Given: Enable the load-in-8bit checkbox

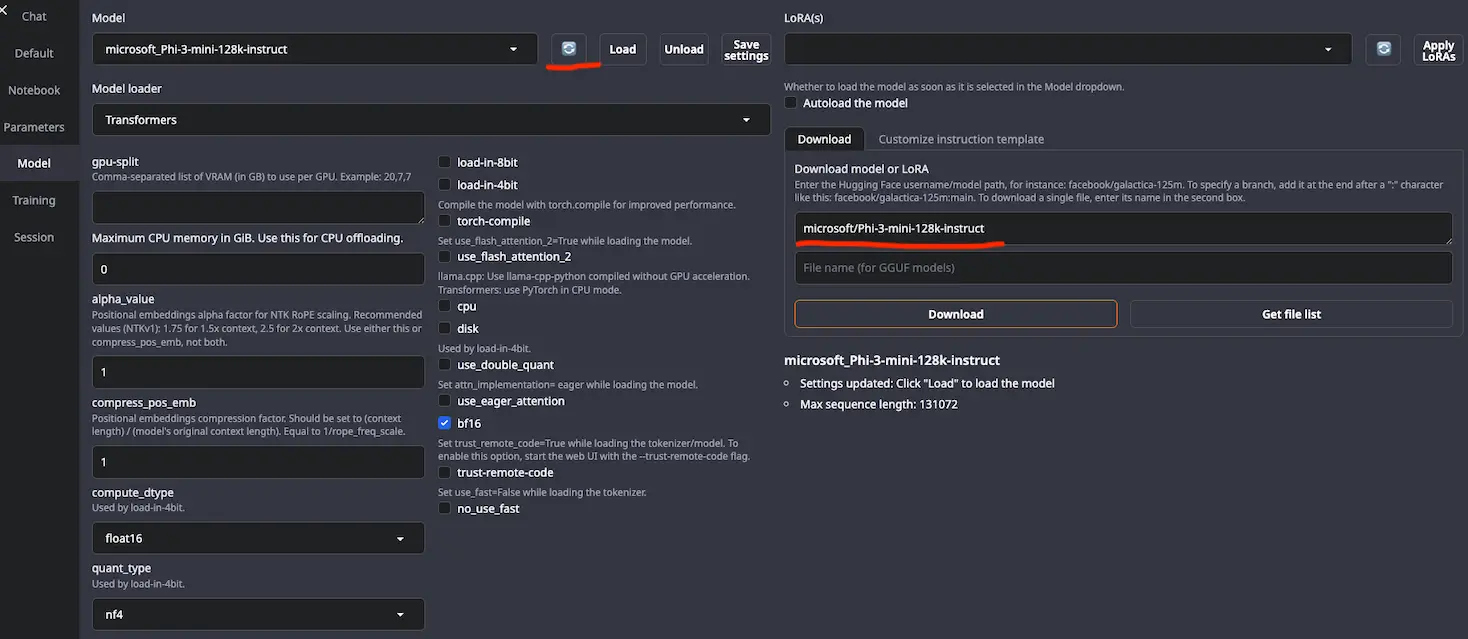Looking at the screenshot, I should 445,162.
